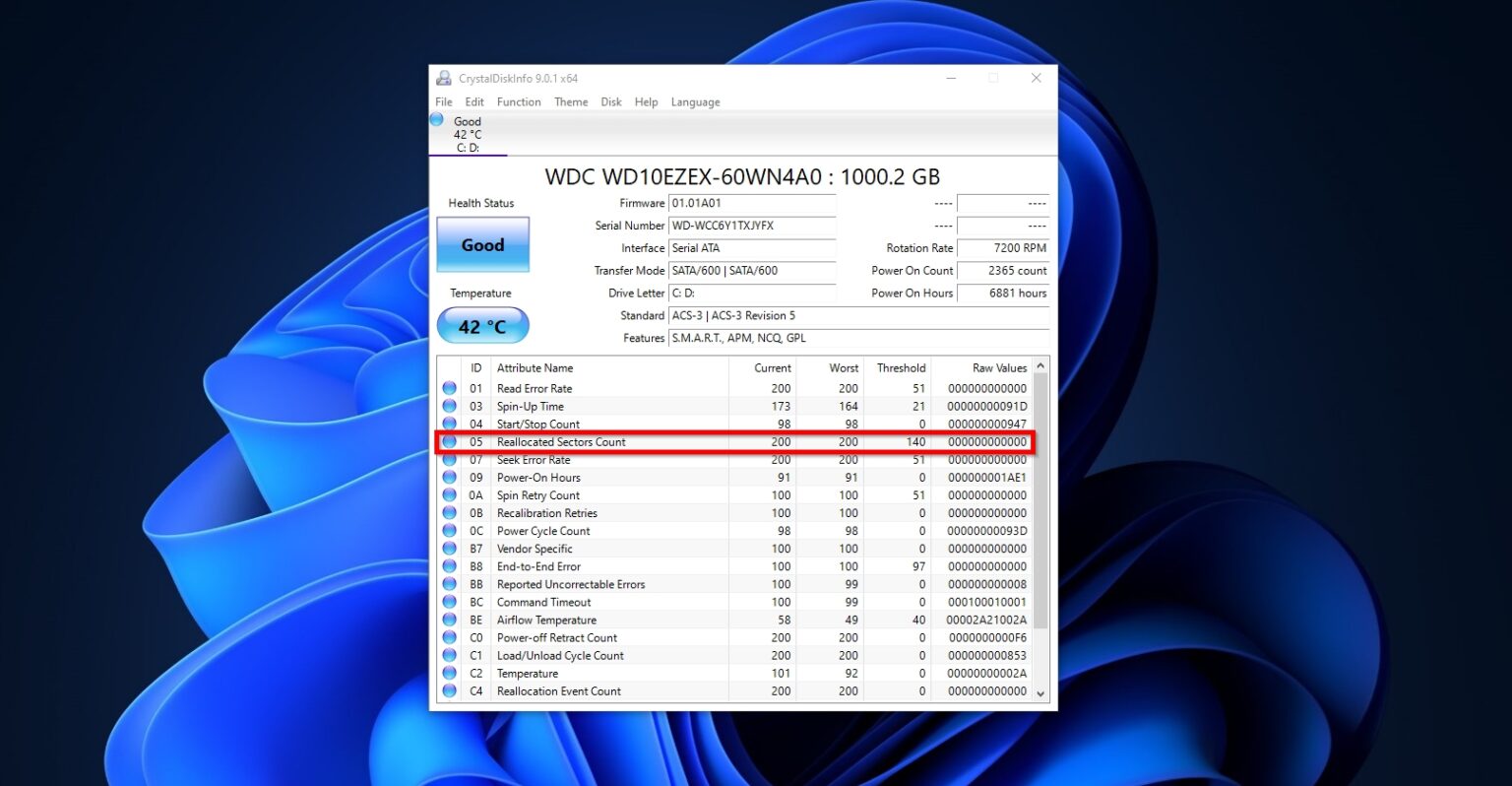Image resolution: width=1512 pixels, height=786 pixels.
Task: Open the Function menu
Action: (x=519, y=101)
